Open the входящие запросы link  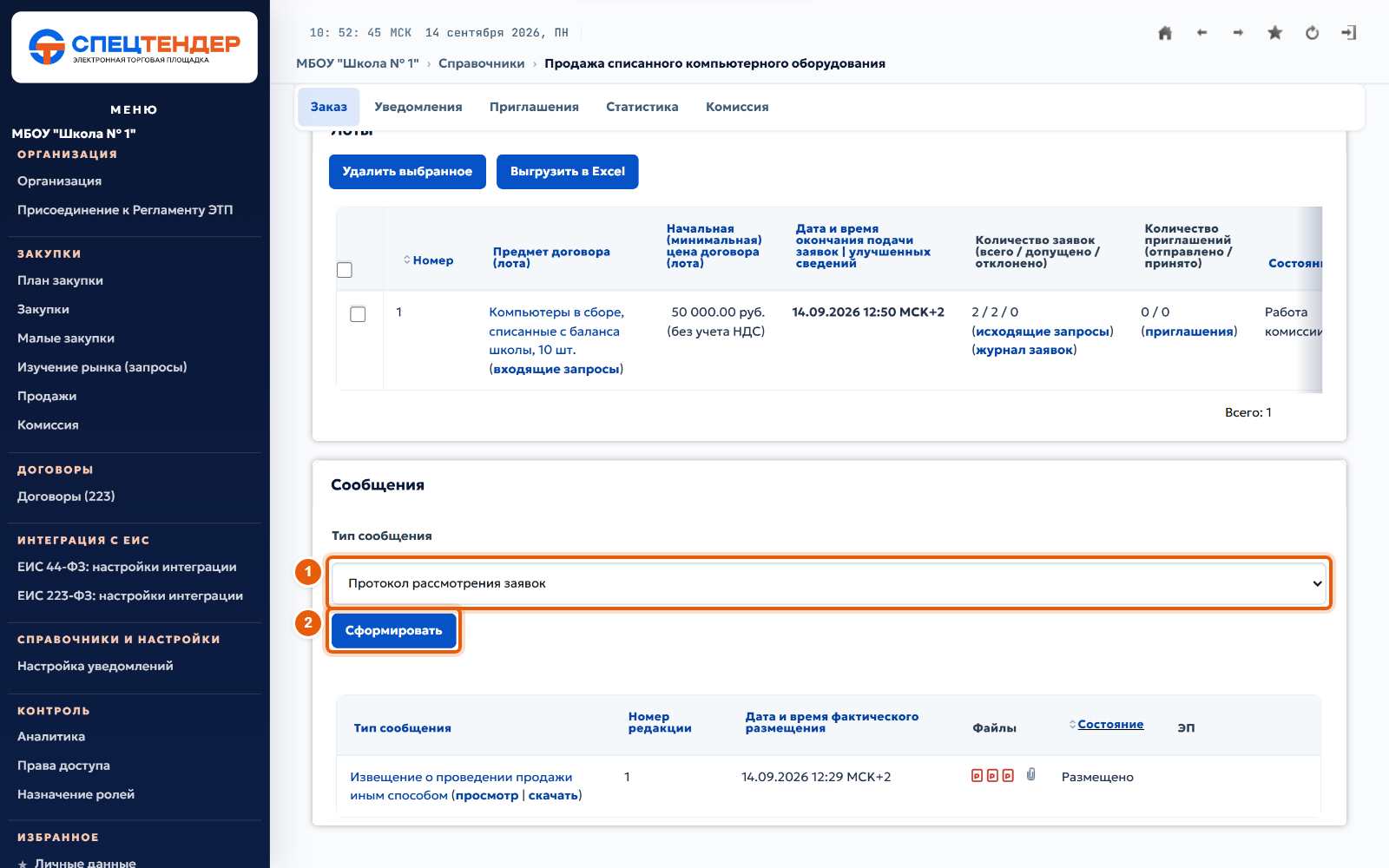[x=556, y=369]
